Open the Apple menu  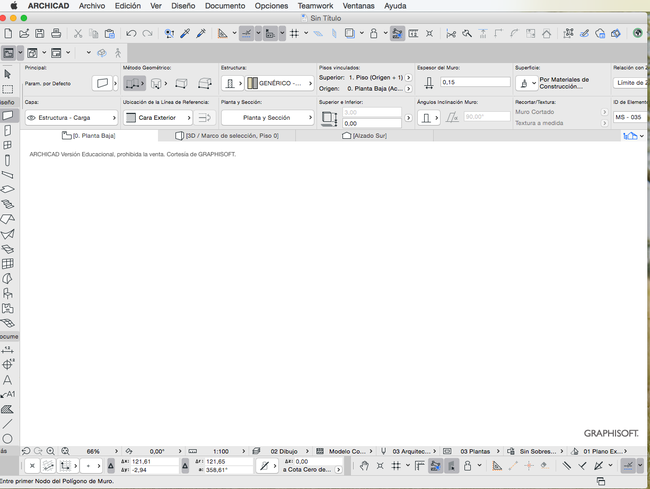coord(14,6)
